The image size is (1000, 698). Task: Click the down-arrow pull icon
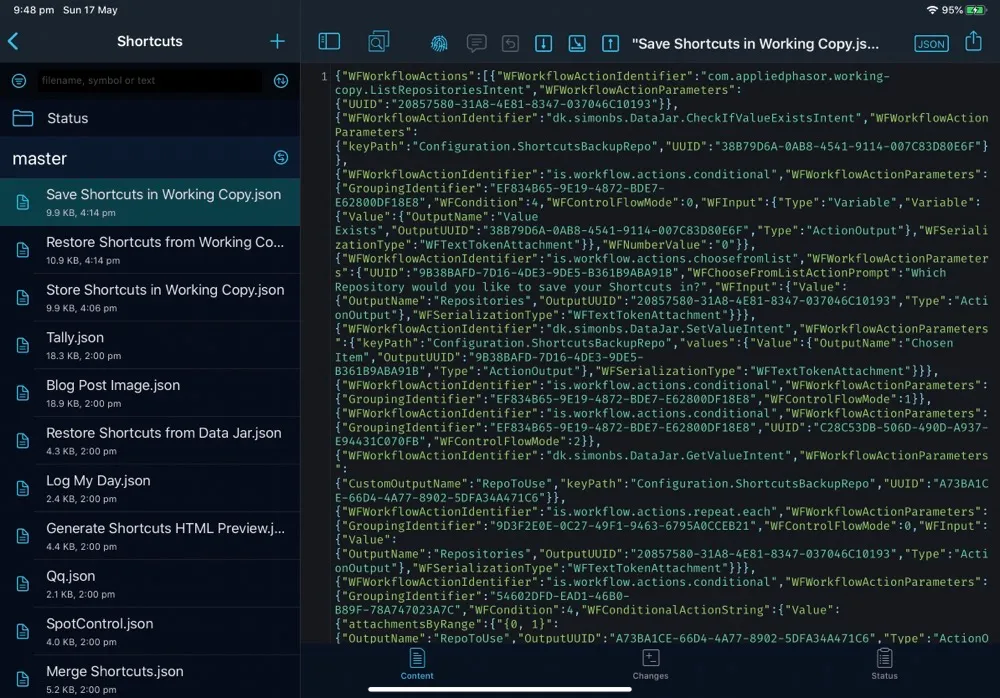[543, 43]
